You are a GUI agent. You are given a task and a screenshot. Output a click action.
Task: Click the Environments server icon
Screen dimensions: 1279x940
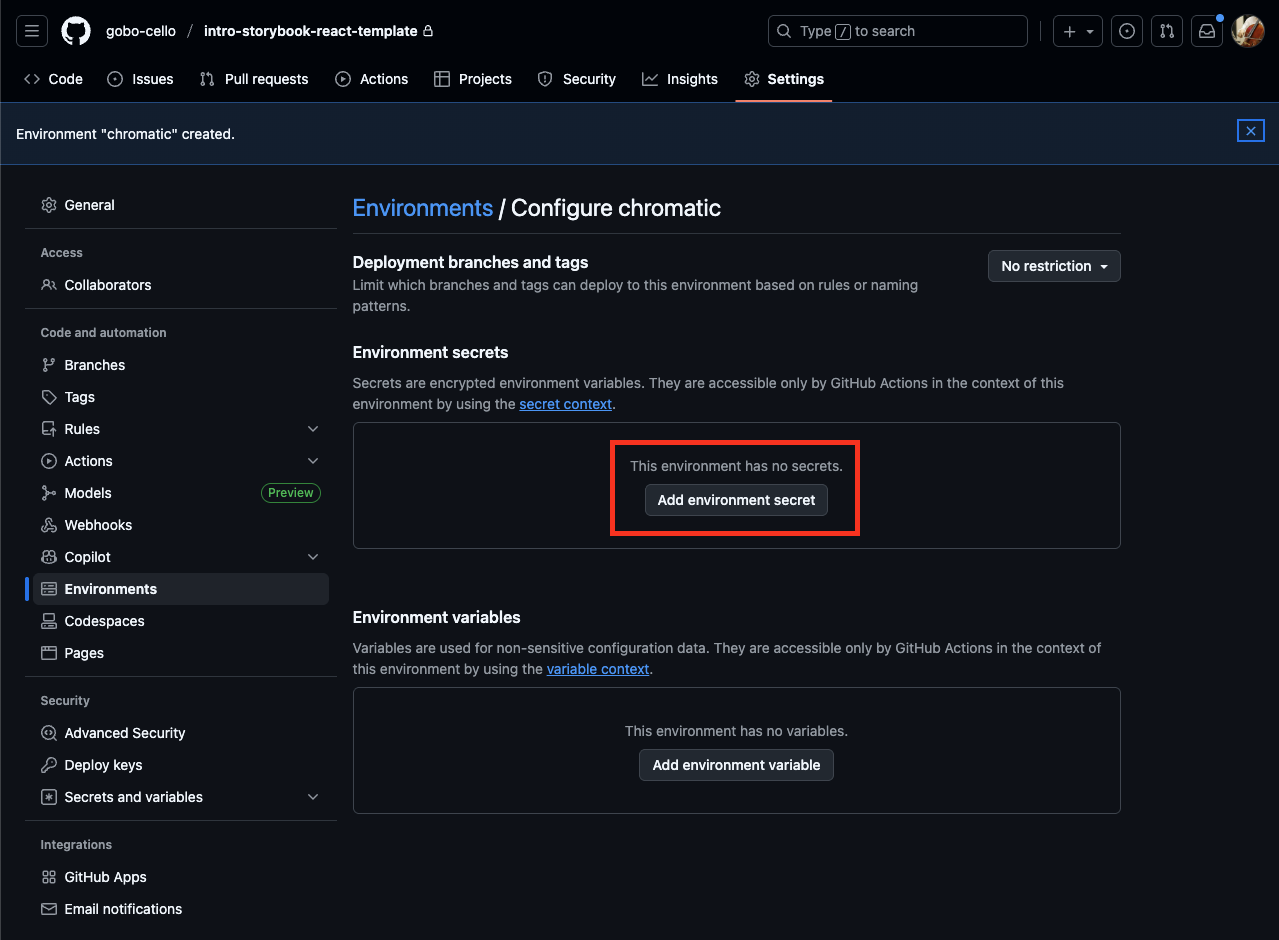pos(49,589)
